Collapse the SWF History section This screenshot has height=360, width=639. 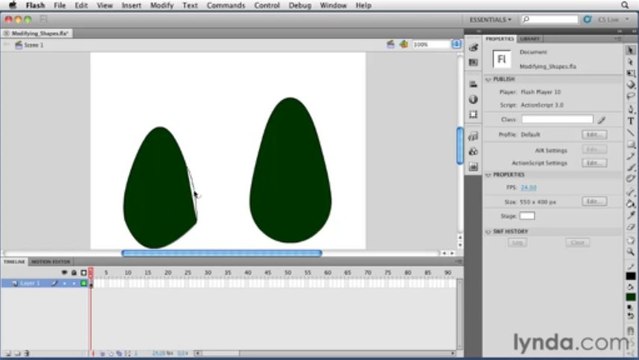[x=488, y=232]
